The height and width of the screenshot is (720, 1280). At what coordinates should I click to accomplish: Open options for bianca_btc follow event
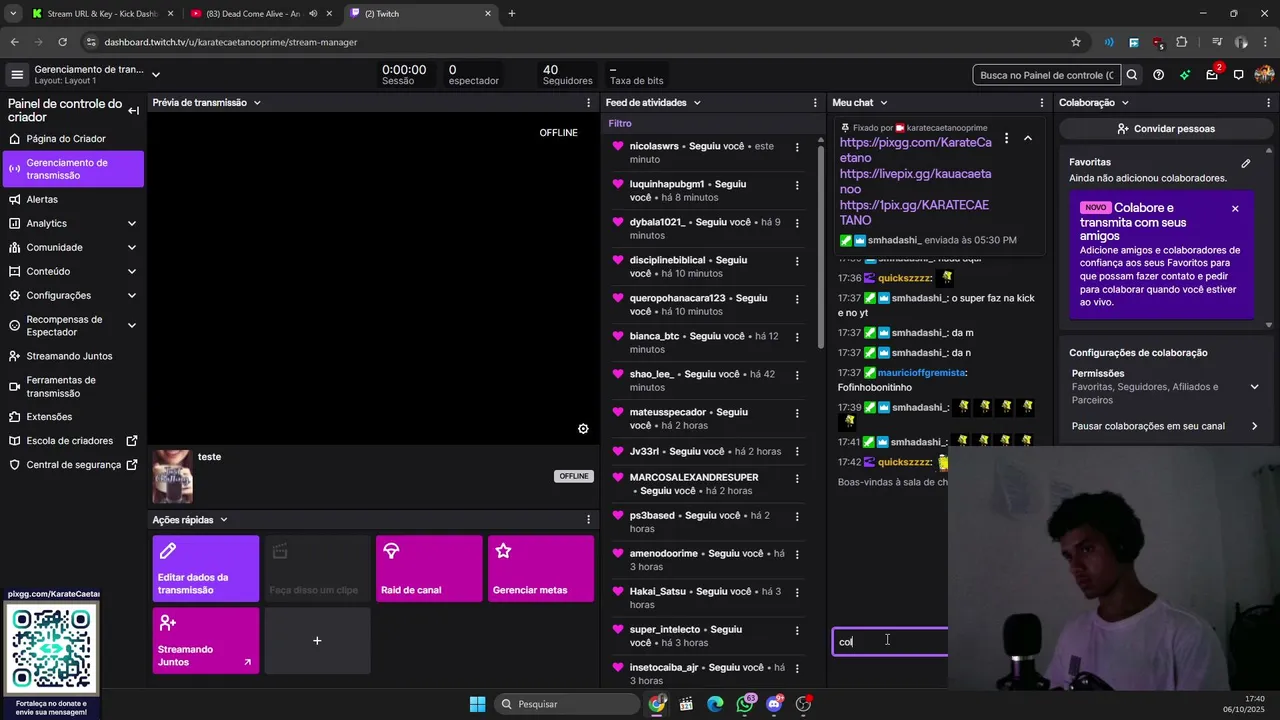point(797,337)
